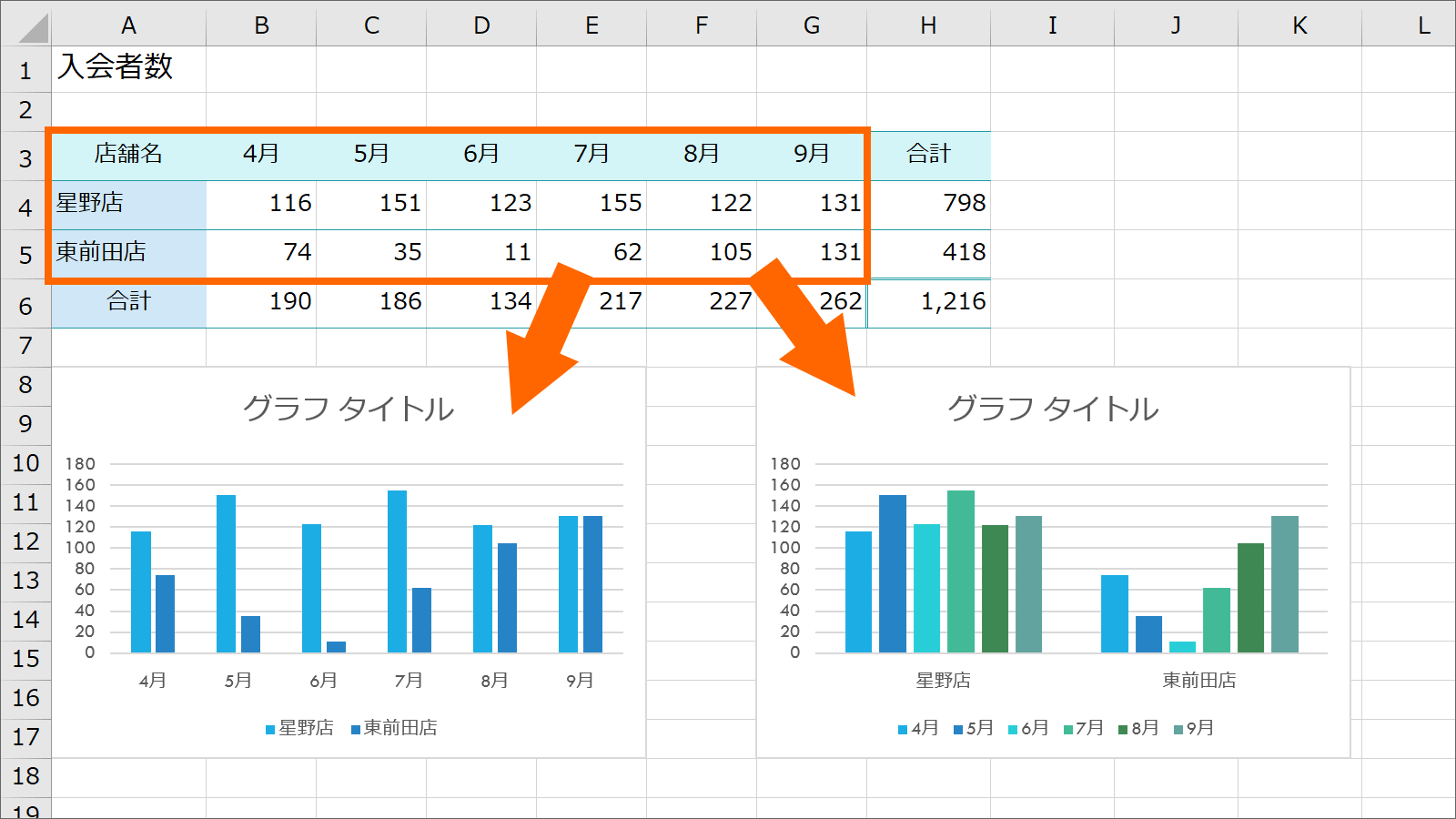Click cell containing 116
1456x819 pixels.
click(261, 204)
